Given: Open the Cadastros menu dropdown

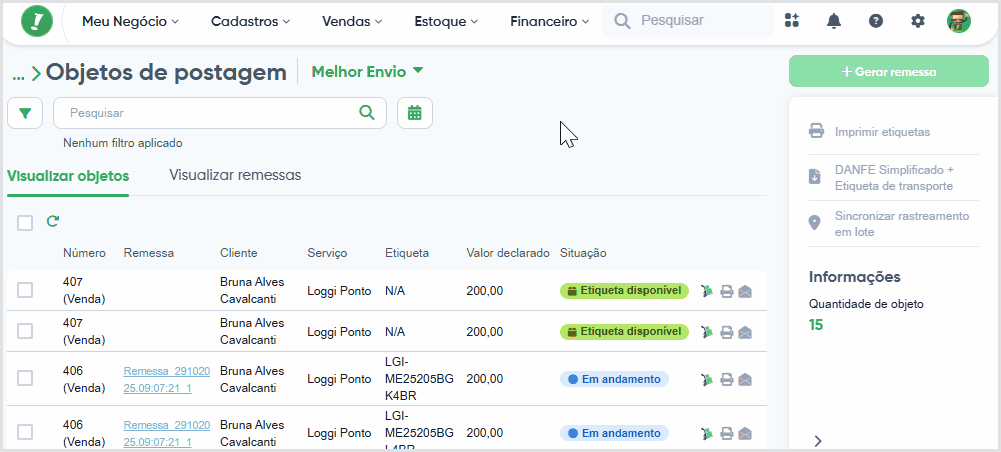Looking at the screenshot, I should pyautogui.click(x=250, y=21).
